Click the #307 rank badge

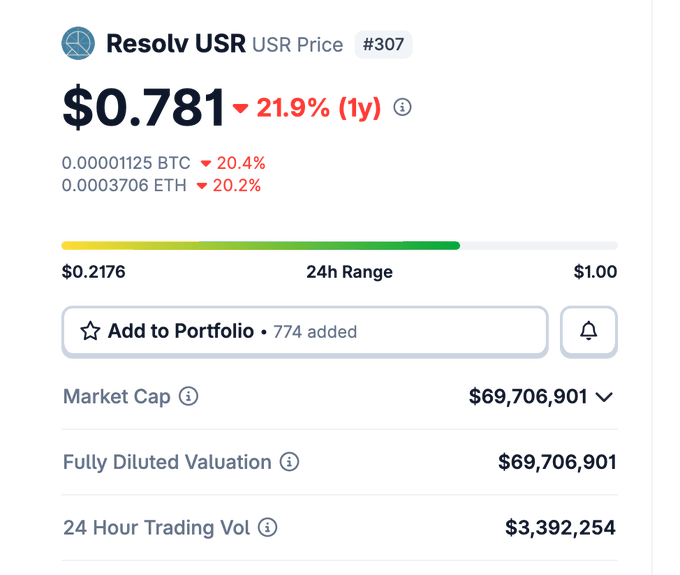(x=383, y=45)
